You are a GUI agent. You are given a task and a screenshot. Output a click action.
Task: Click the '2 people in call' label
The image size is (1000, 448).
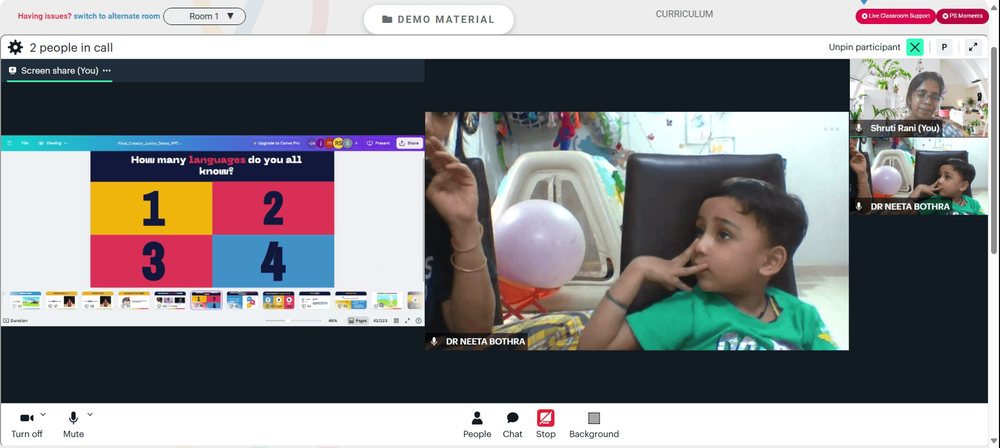point(71,47)
